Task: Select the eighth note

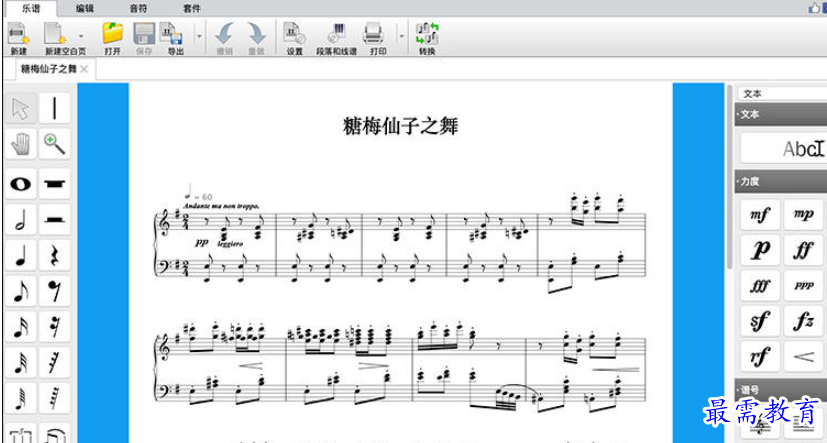Action: click(21, 291)
